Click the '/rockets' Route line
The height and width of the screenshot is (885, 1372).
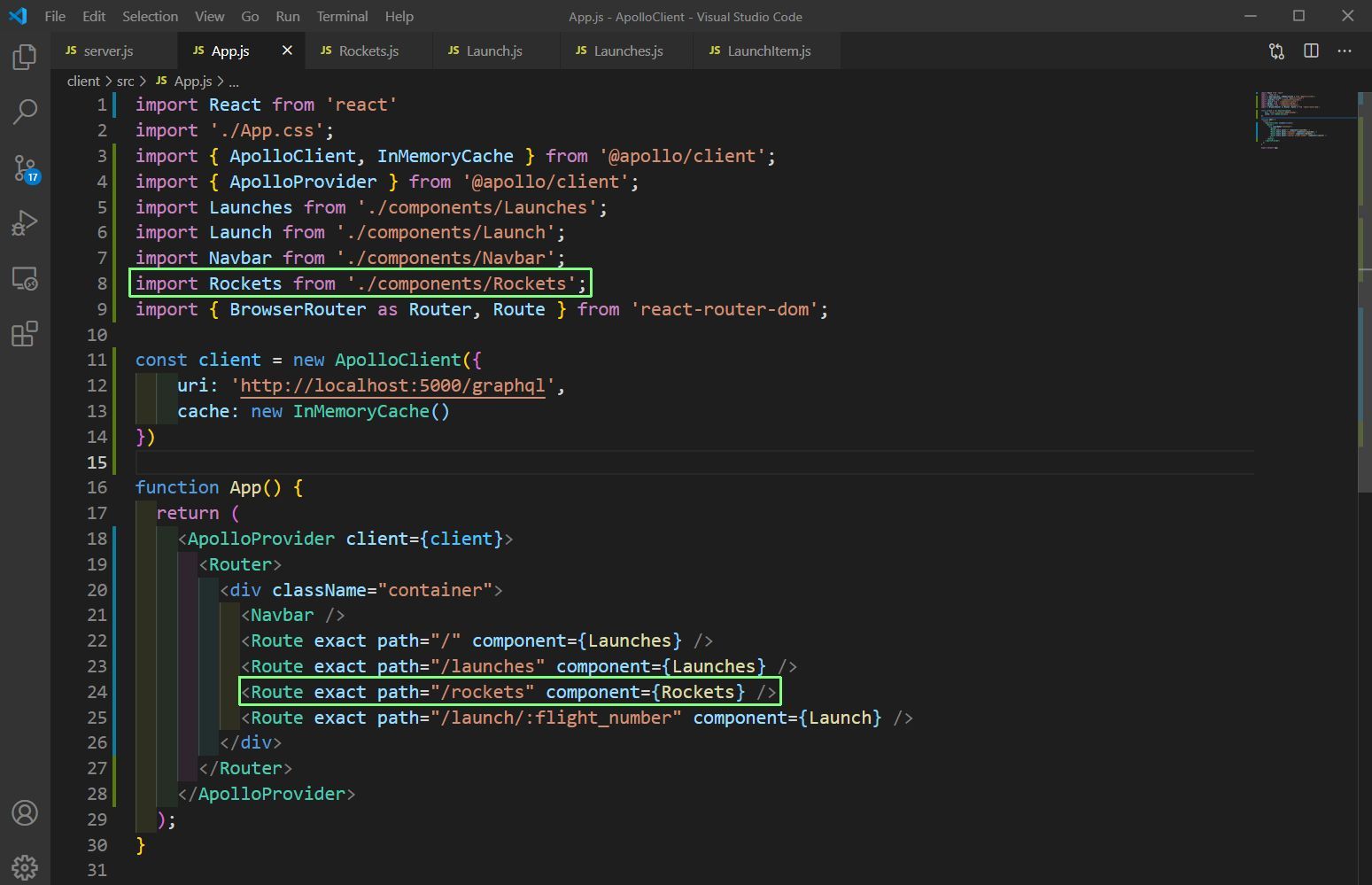(509, 692)
